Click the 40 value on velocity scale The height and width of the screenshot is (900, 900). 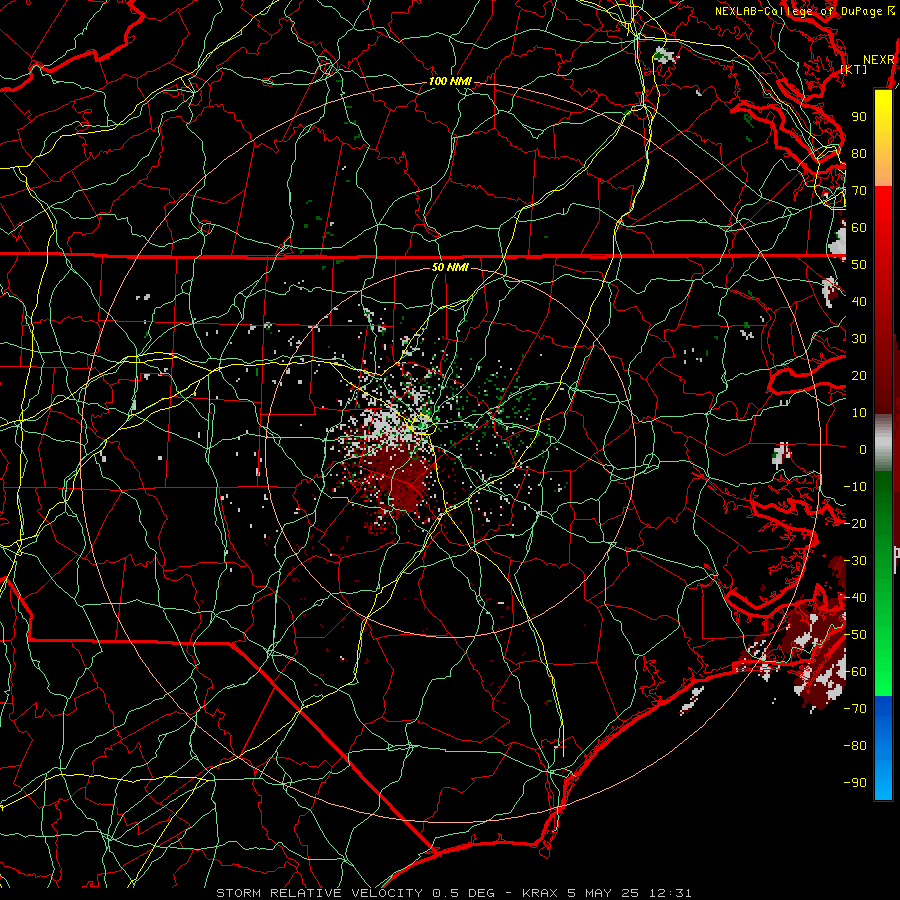(859, 302)
